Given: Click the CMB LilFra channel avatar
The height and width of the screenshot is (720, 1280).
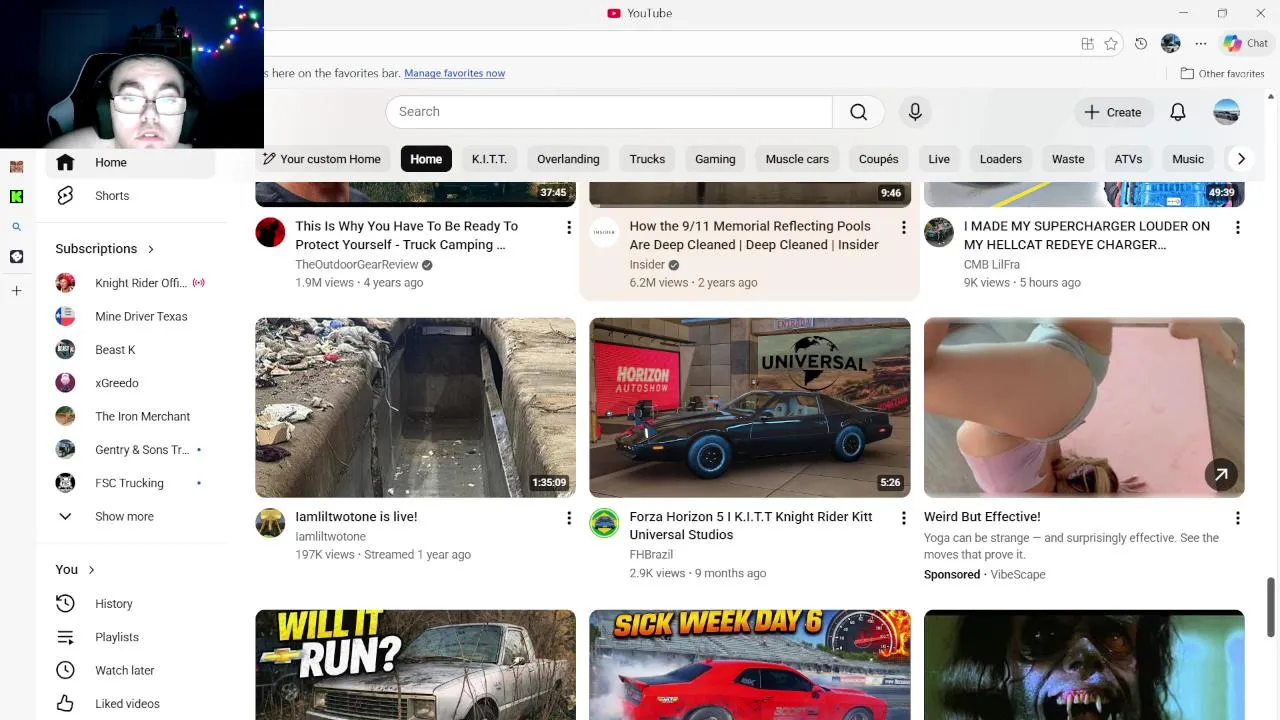Looking at the screenshot, I should (x=938, y=232).
